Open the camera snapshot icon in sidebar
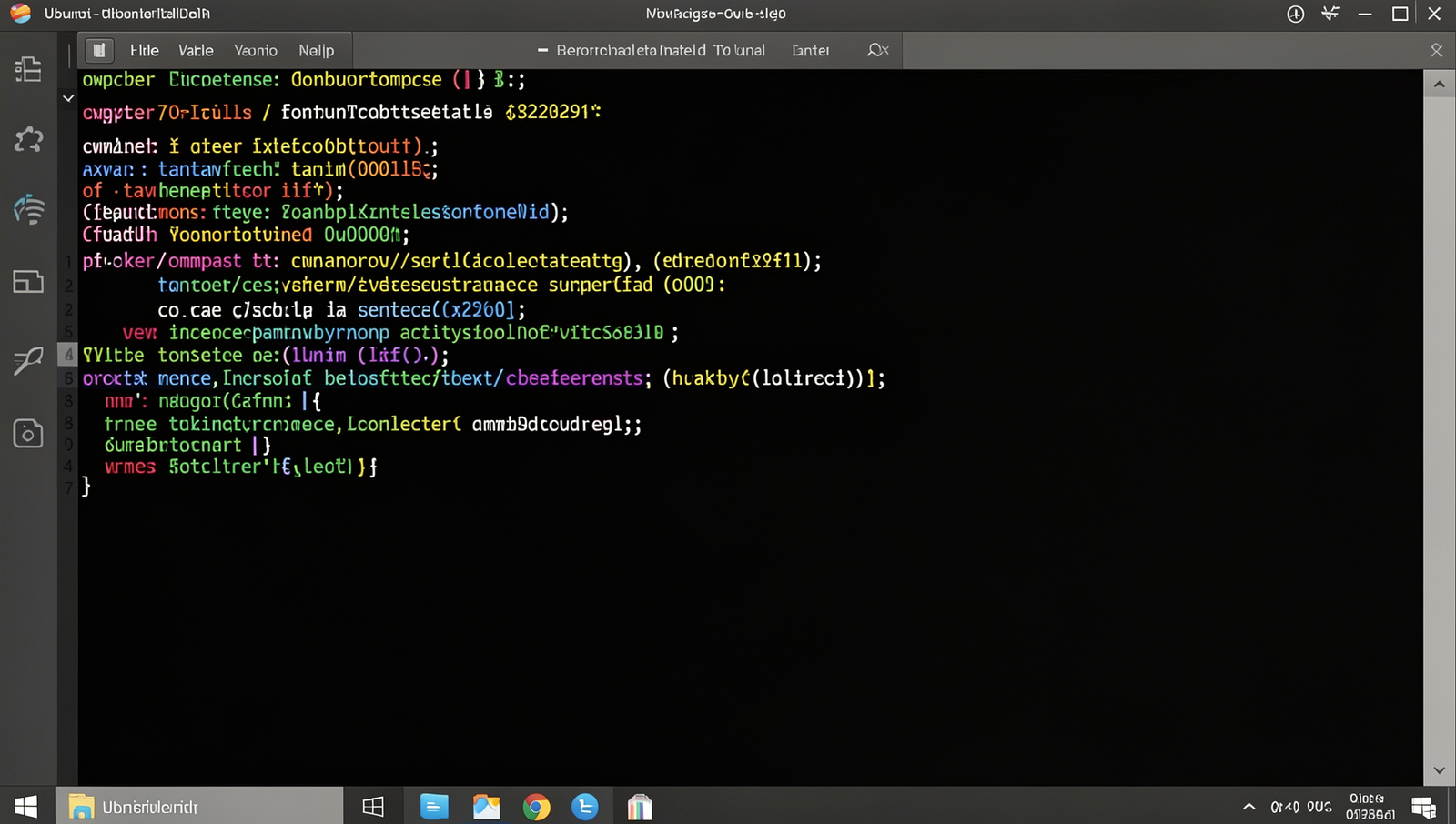1456x824 pixels. tap(28, 433)
